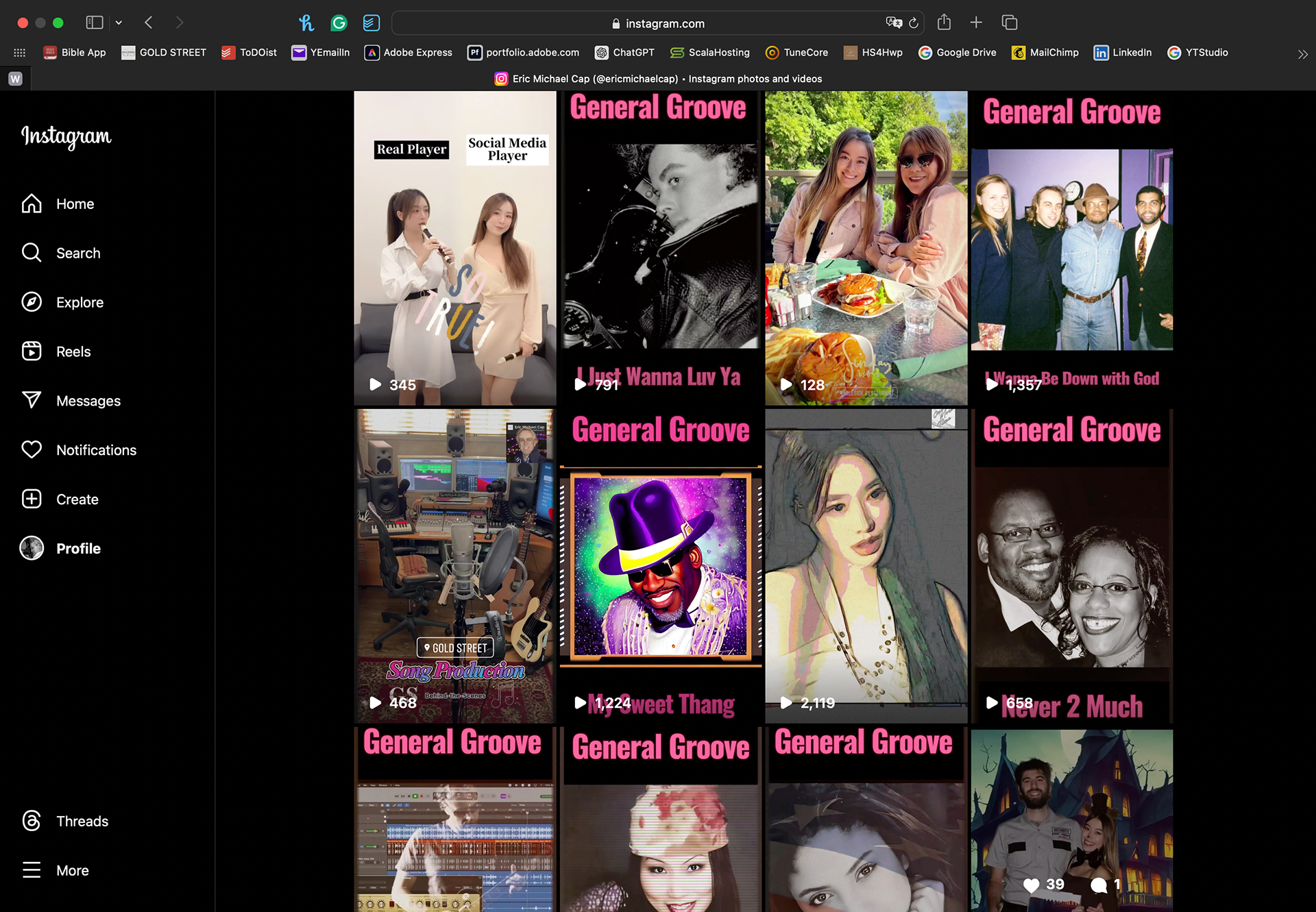Open the My Sweet Thang reel

pyautogui.click(x=661, y=566)
